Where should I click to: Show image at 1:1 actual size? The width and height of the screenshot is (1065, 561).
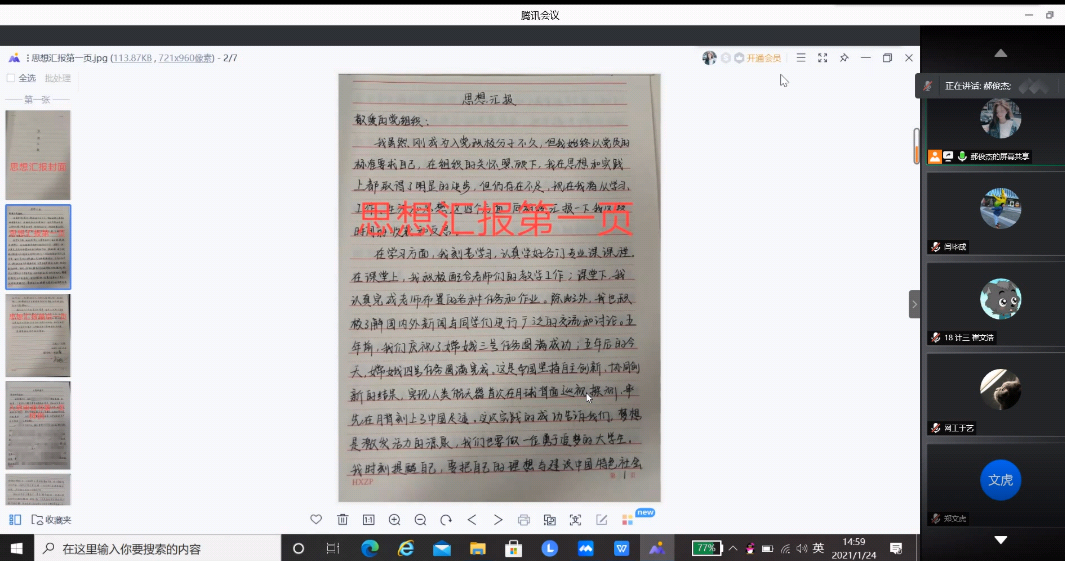point(368,520)
